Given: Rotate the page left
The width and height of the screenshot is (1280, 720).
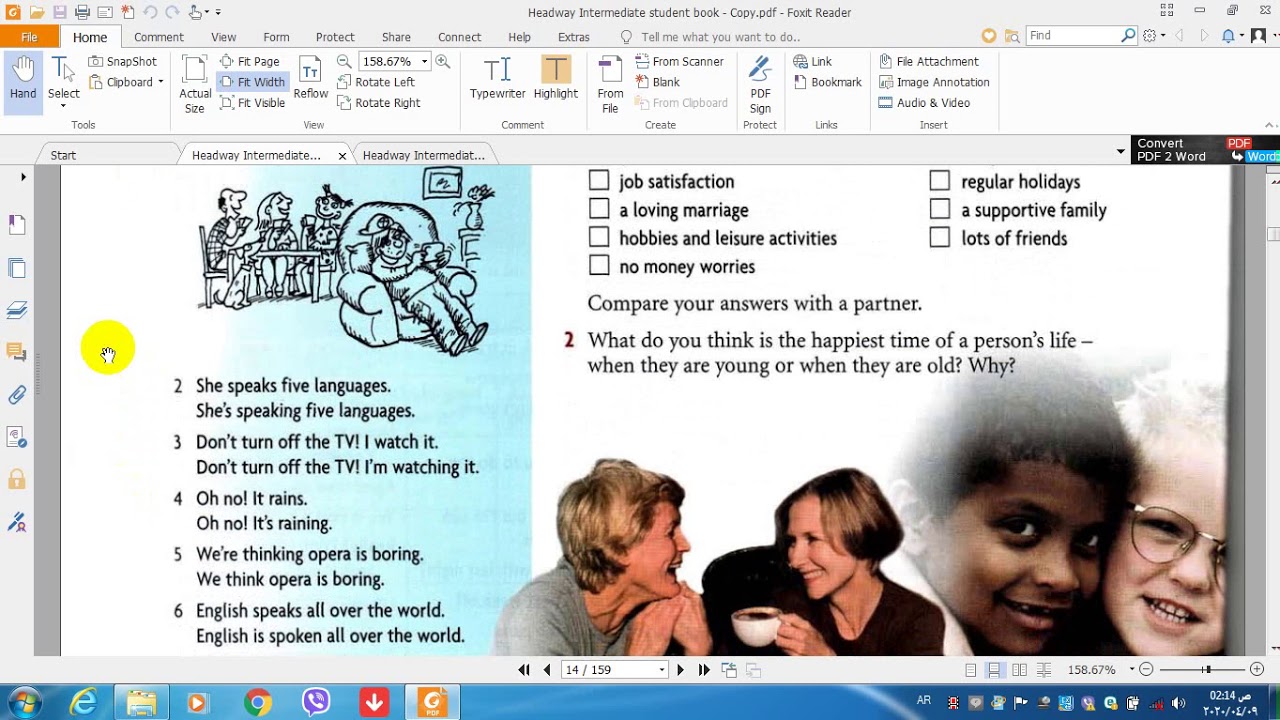Looking at the screenshot, I should pos(376,82).
